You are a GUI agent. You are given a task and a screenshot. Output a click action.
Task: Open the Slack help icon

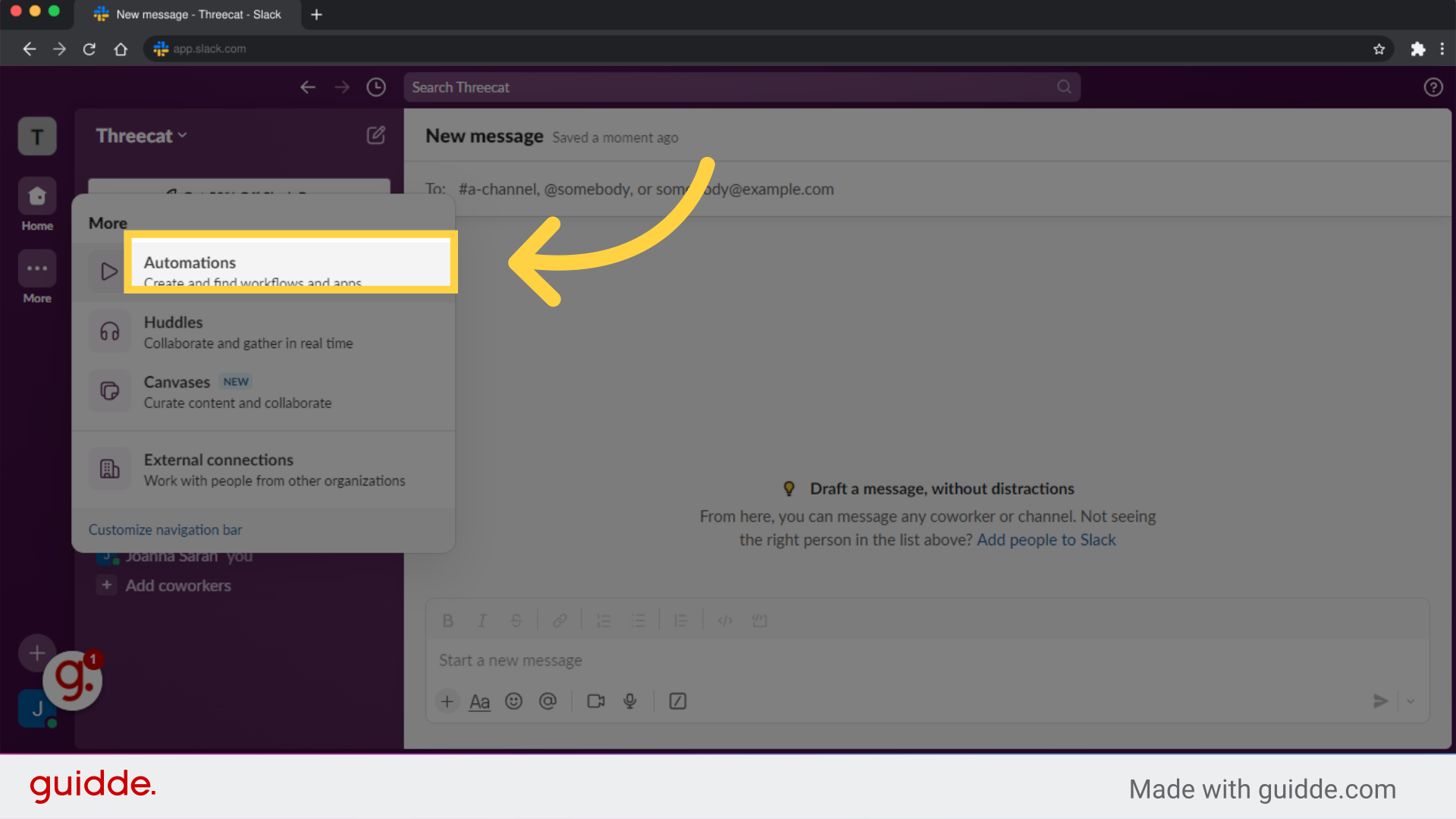[1432, 87]
